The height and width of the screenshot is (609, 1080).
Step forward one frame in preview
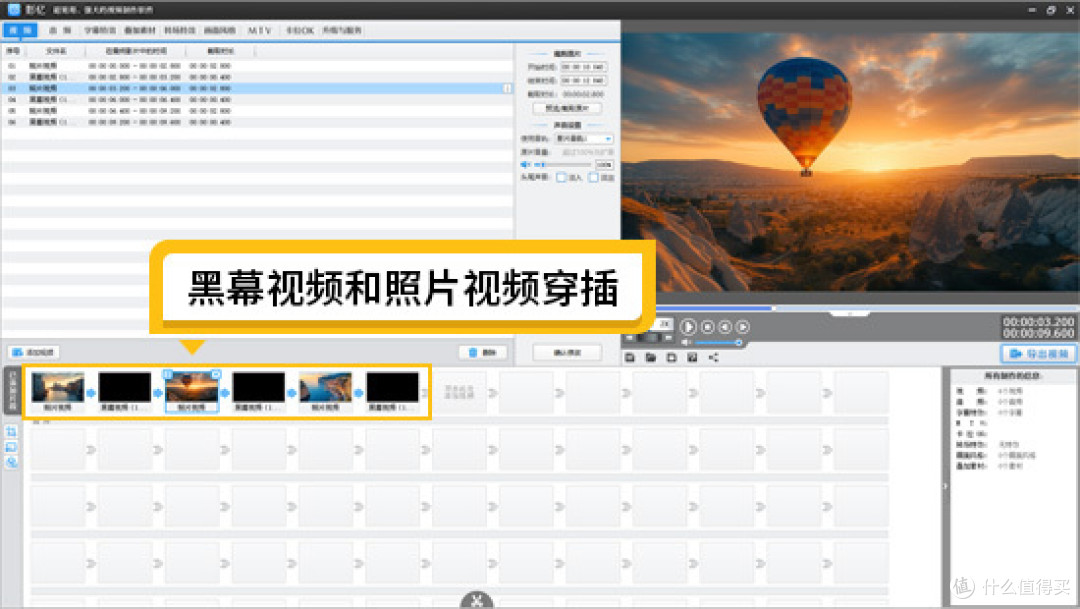[x=742, y=327]
